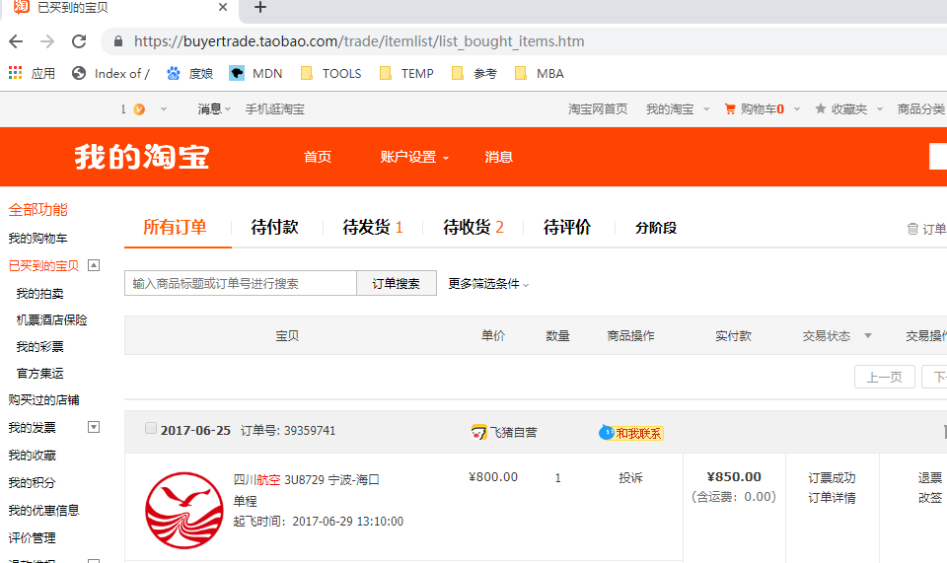
Task: Open the 应用 apps grid bookmark
Action: click(32, 73)
